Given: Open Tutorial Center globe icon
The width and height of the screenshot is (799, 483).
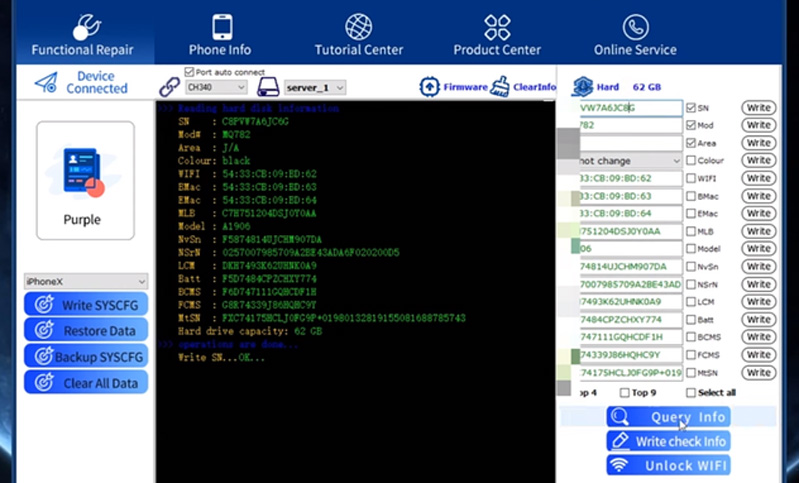Looking at the screenshot, I should tap(358, 27).
